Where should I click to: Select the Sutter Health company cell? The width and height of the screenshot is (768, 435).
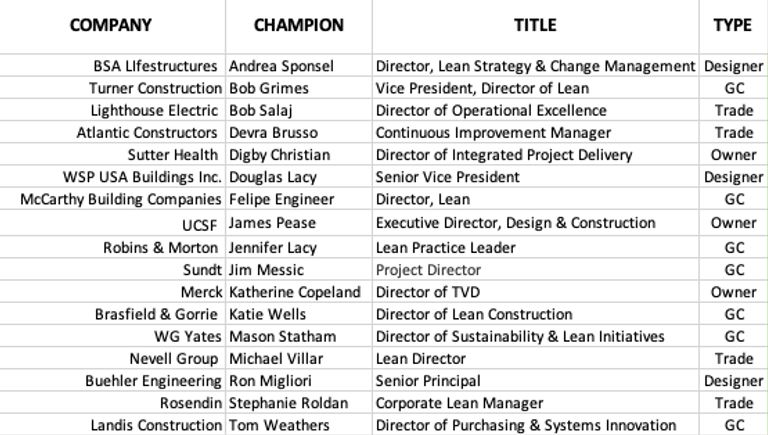click(x=172, y=155)
